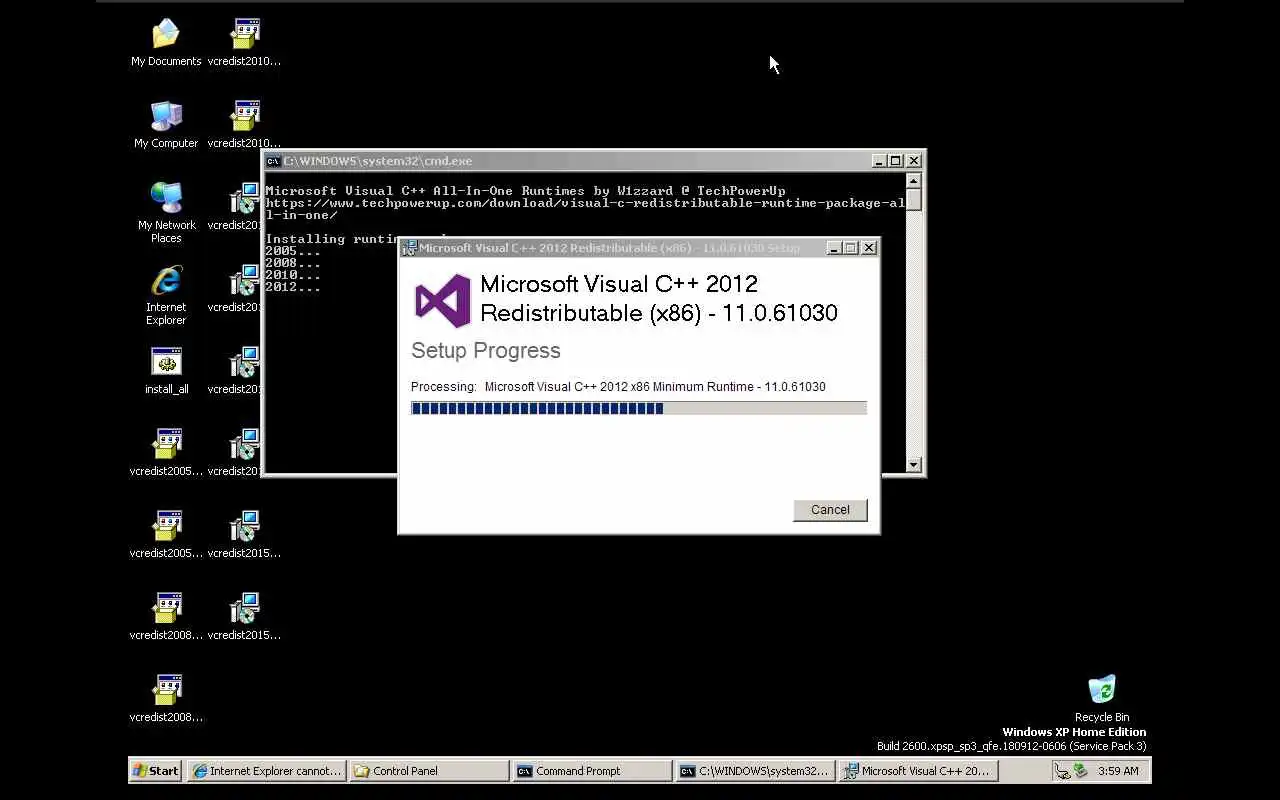Viewport: 1280px width, 800px height.
Task: Click 'Redistributable (x86) - 11.0.61030' heading text
Action: coord(659,313)
